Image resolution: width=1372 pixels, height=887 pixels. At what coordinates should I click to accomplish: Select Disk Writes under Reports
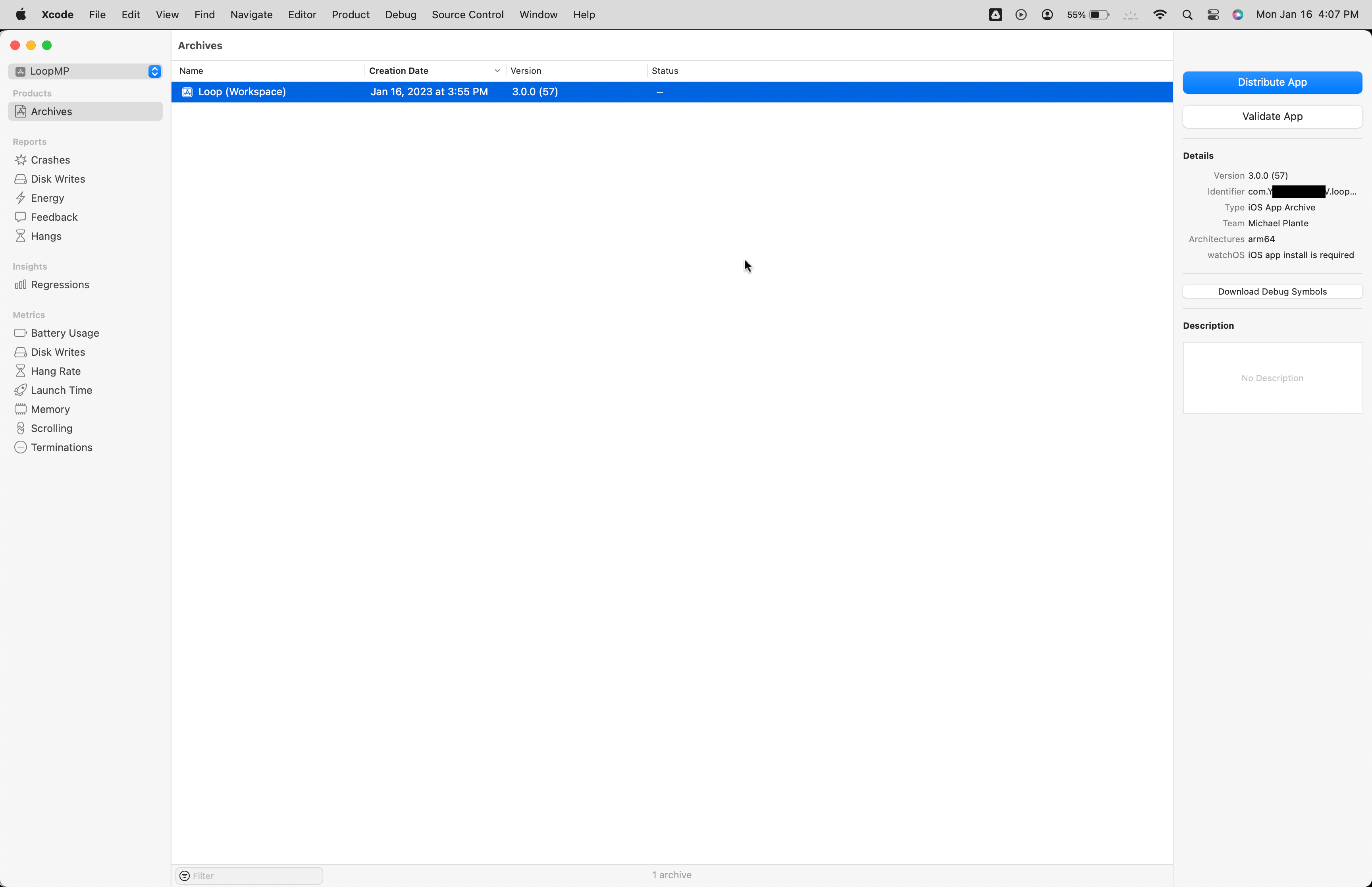pyautogui.click(x=85, y=179)
